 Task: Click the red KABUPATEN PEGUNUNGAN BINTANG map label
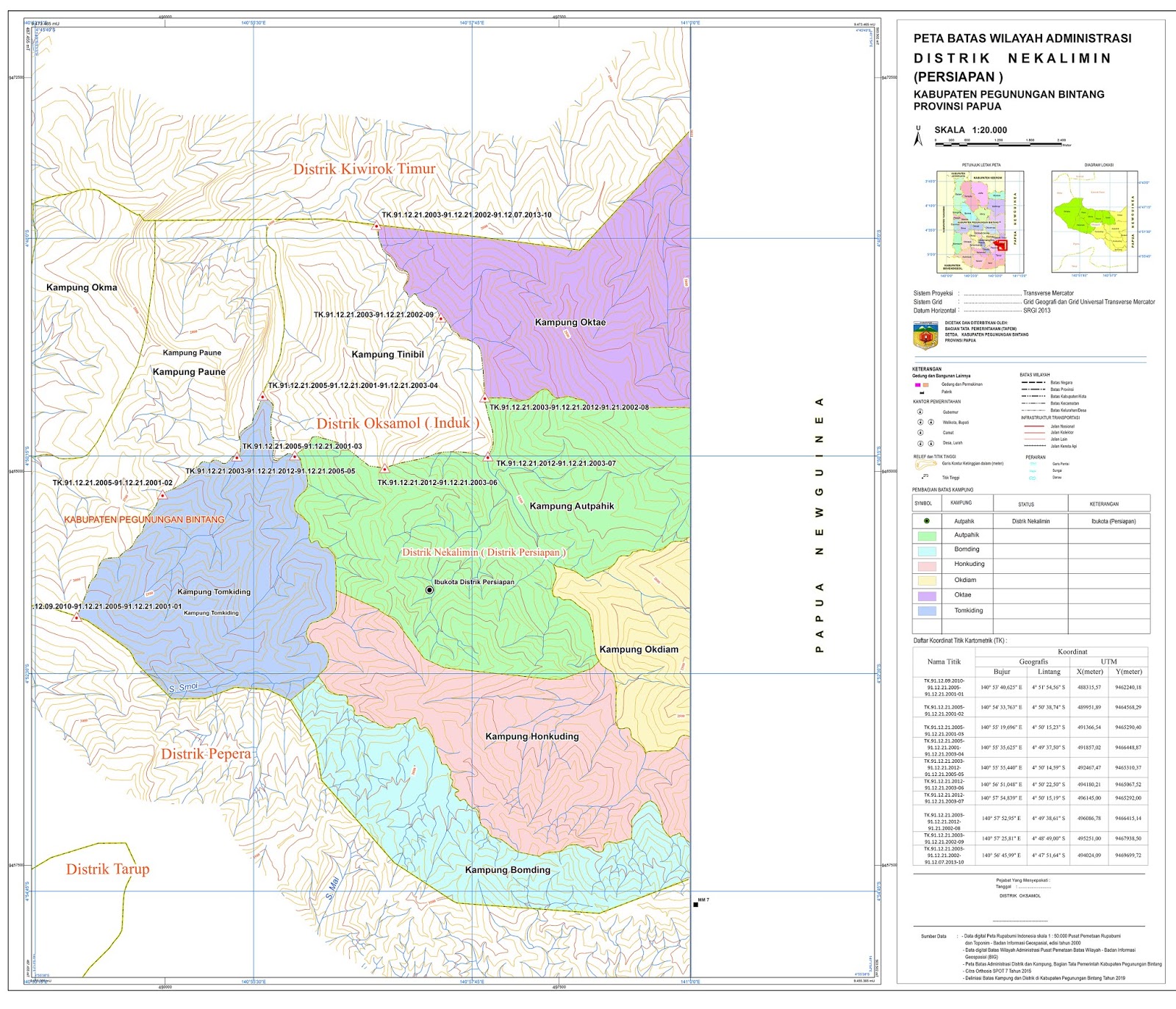pyautogui.click(x=144, y=520)
